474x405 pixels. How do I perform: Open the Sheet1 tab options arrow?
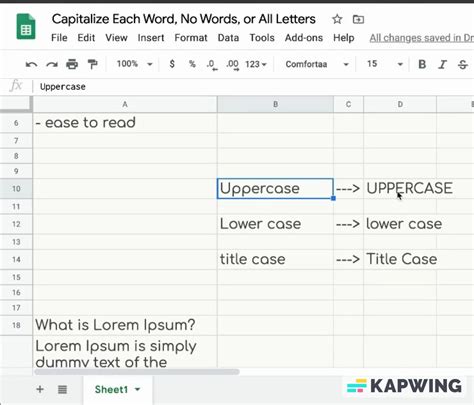(x=137, y=389)
